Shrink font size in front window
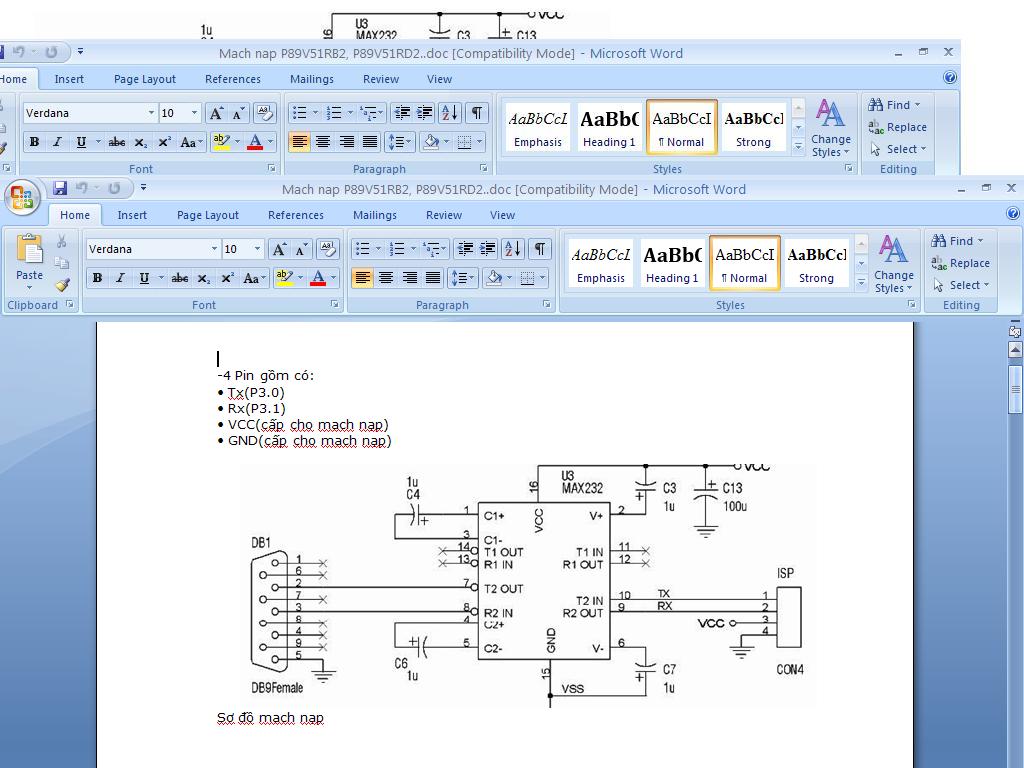This screenshot has height=768, width=1024. (x=301, y=249)
